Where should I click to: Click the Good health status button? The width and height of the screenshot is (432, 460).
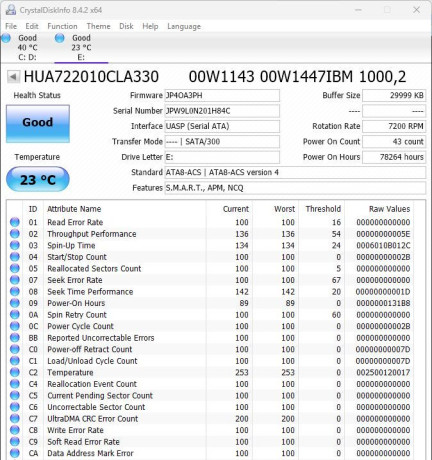click(38, 124)
